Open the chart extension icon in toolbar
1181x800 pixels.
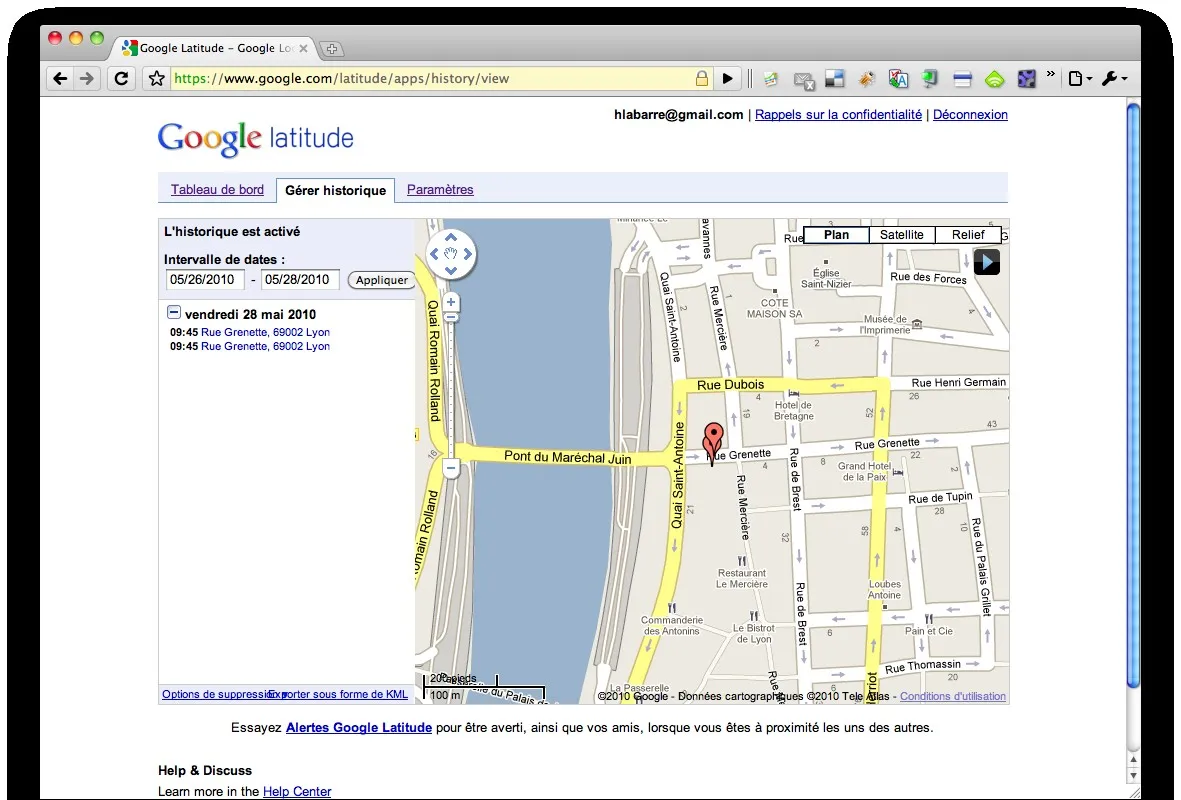(771, 78)
